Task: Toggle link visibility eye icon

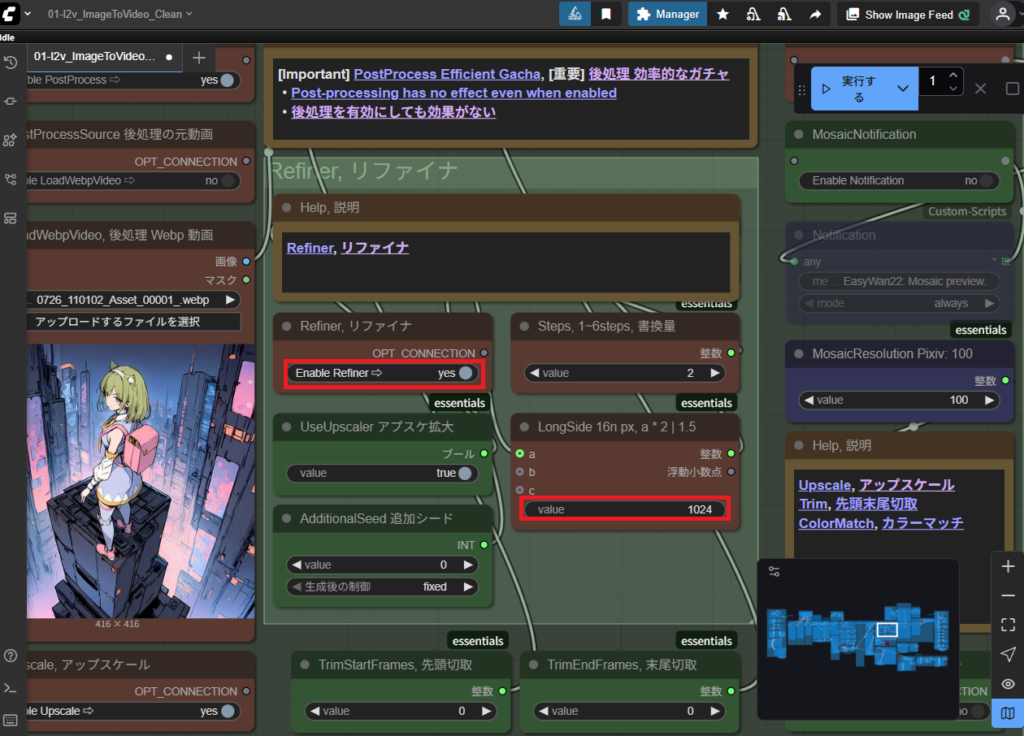Action: (x=1008, y=684)
